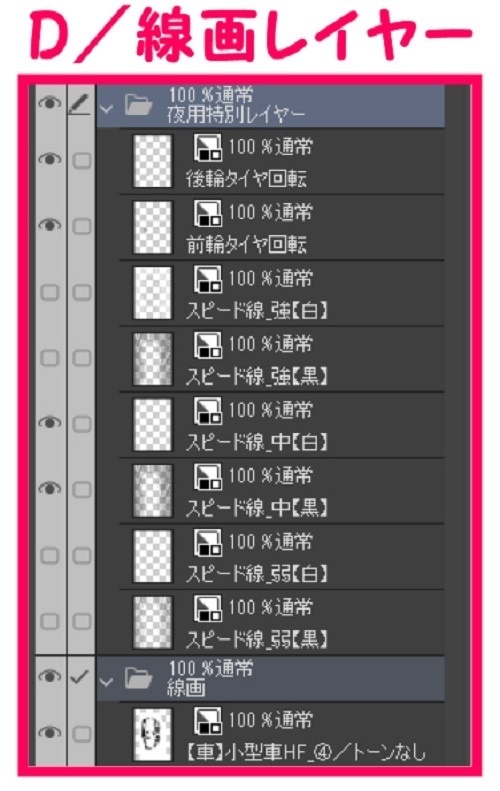The height and width of the screenshot is (791, 500).
Task: Toggle the checkmark next to 線画 folder
Action: [x=81, y=676]
